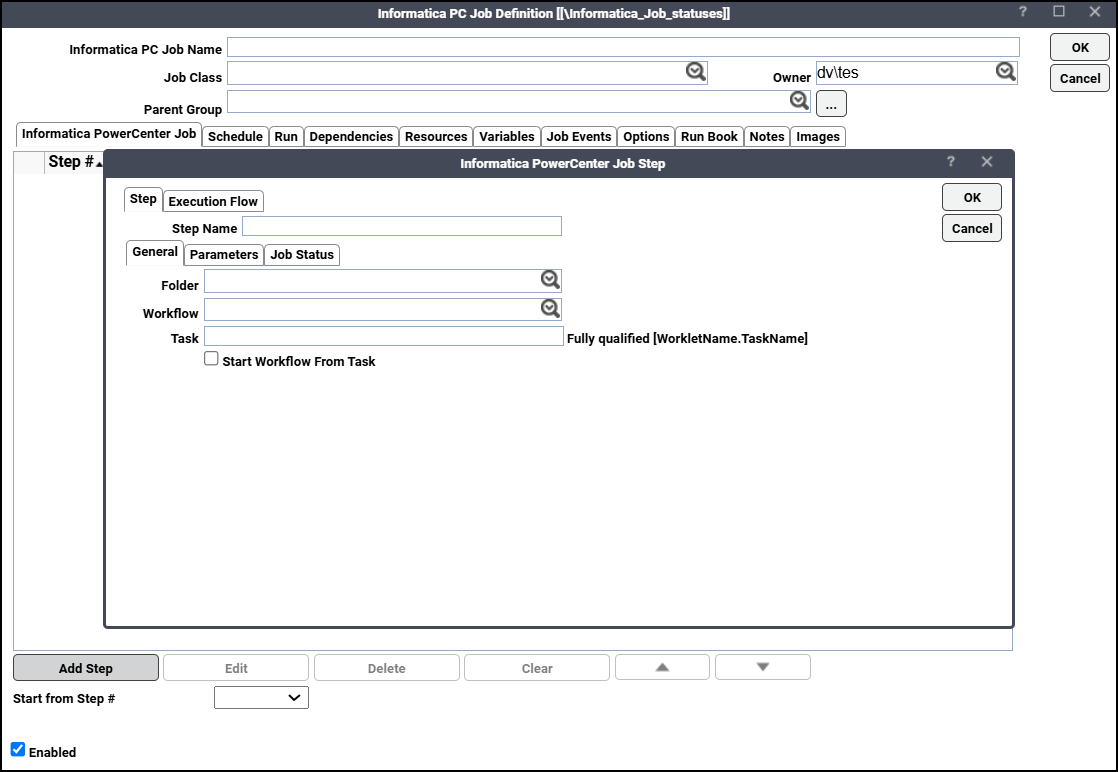Click the Clear button
1118x772 pixels.
(537, 668)
